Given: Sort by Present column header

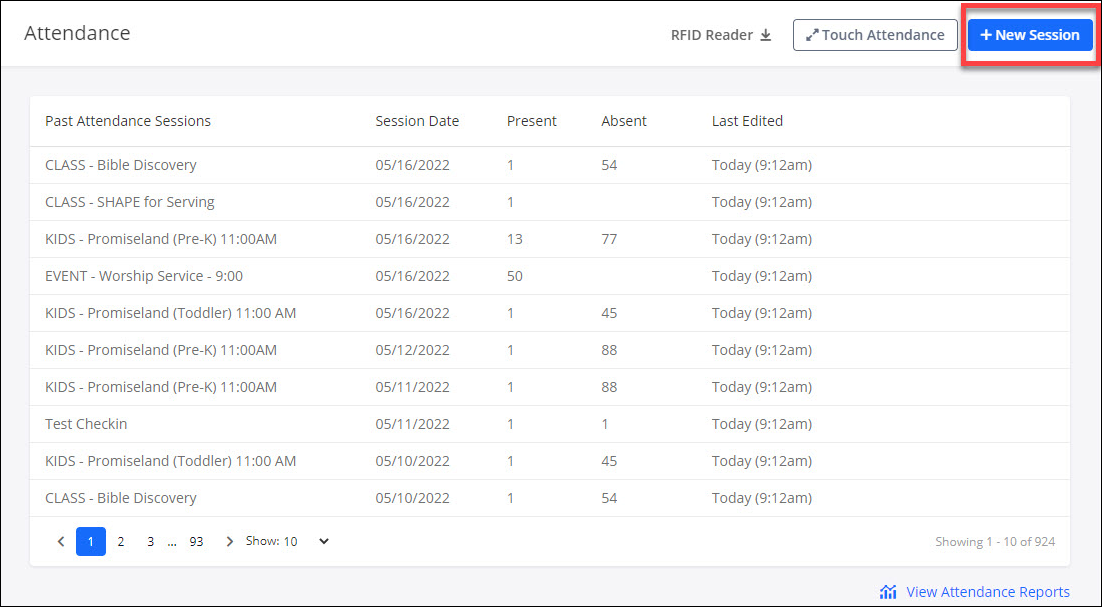Looking at the screenshot, I should point(531,121).
